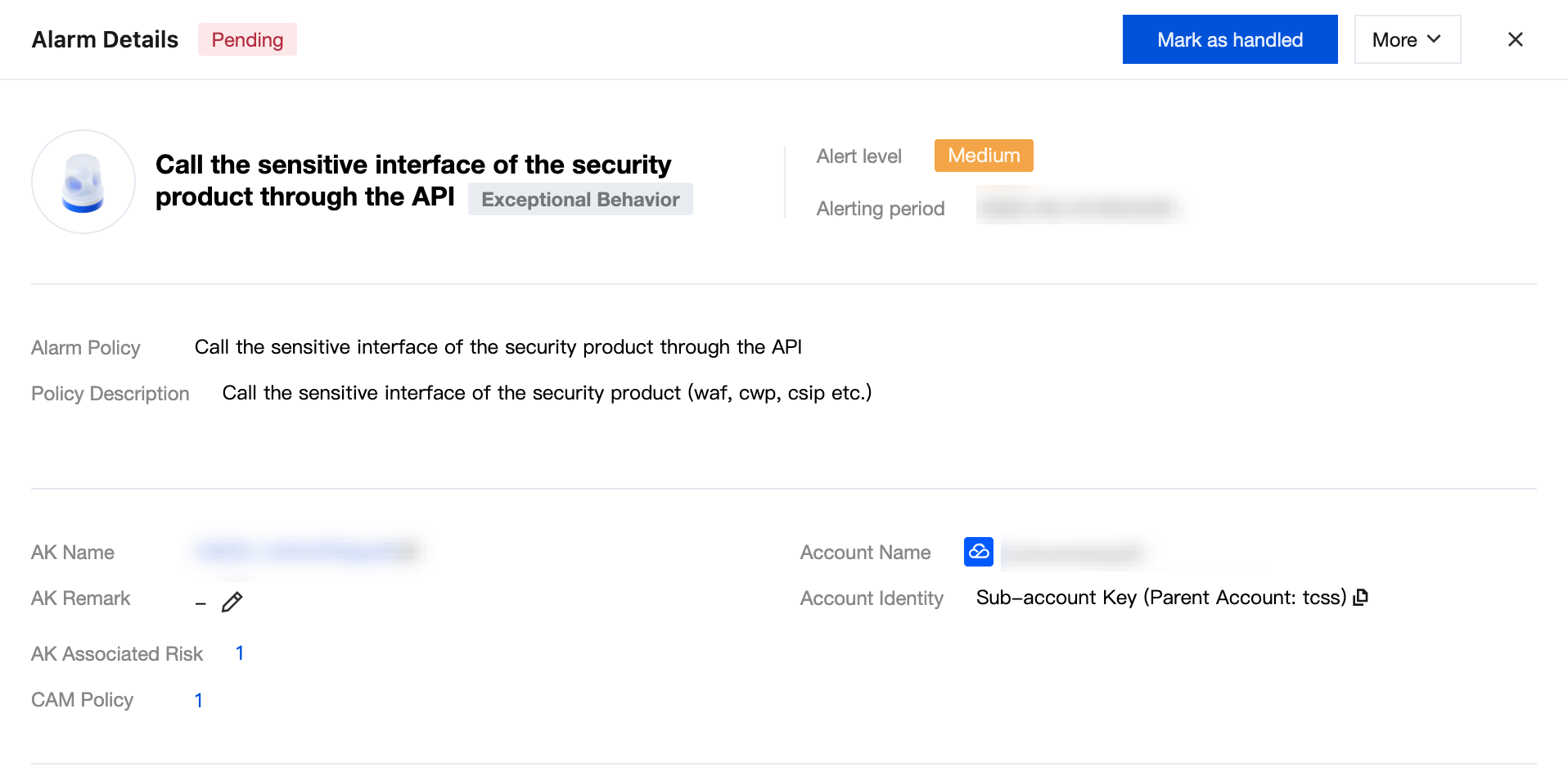The height and width of the screenshot is (781, 1568).
Task: Click the alarm siren icon
Action: click(x=83, y=182)
